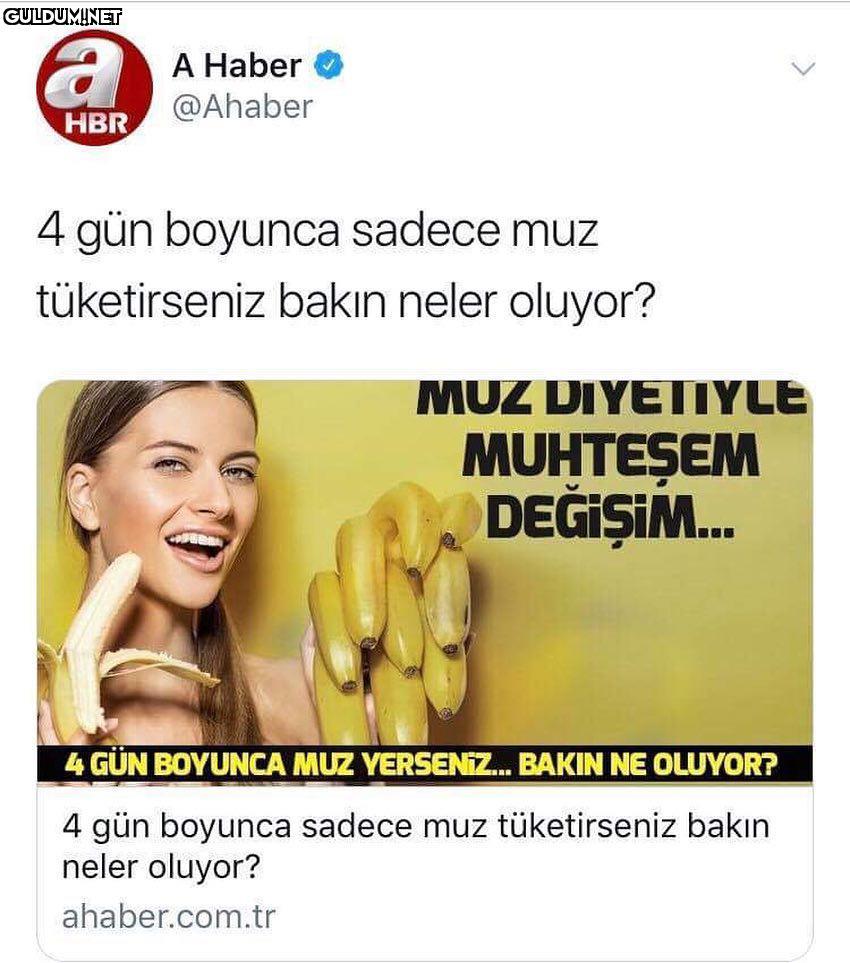Click the GULDUM.NET watermark logo
This screenshot has width=850, height=963.
tap(62, 17)
